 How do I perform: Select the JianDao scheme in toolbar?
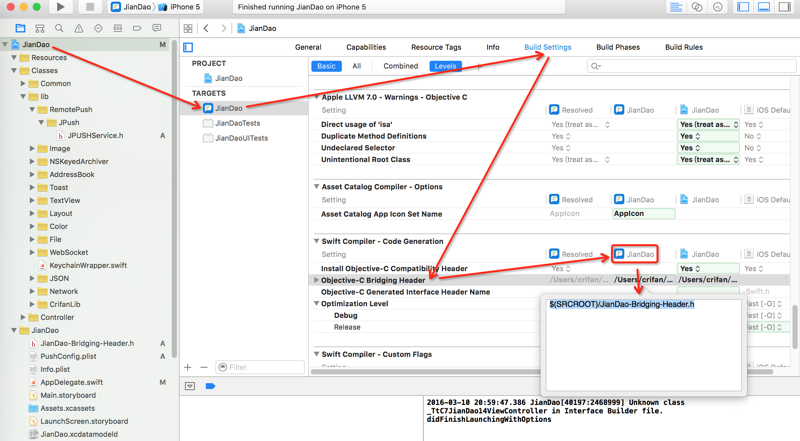(x=132, y=7)
